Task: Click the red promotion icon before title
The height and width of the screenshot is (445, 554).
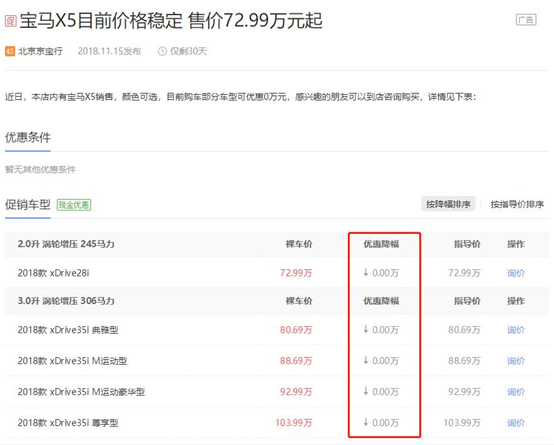Action: click(10, 21)
